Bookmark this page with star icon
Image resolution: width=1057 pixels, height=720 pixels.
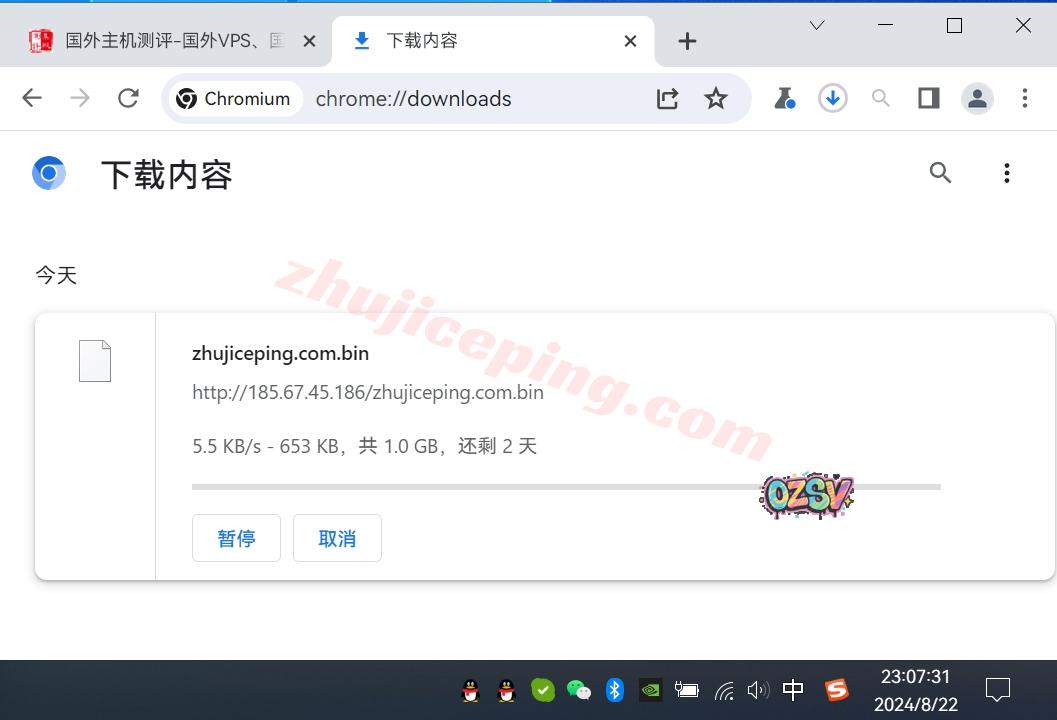coord(715,98)
